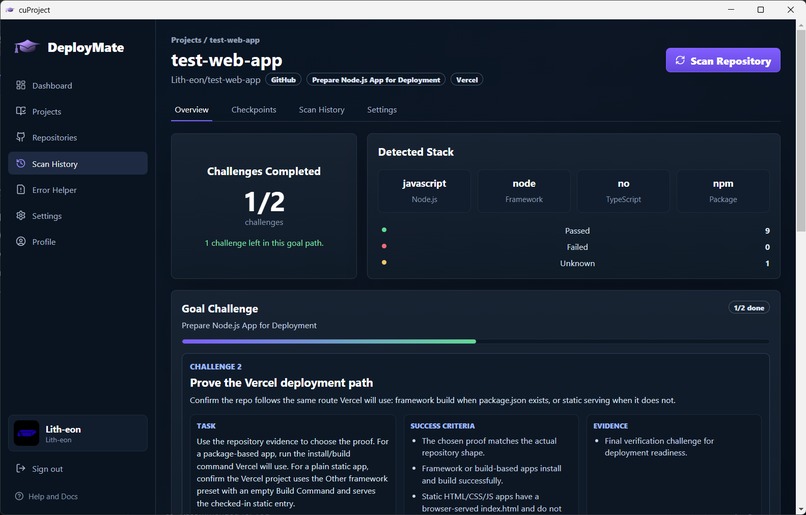Image resolution: width=806 pixels, height=515 pixels.
Task: Open the project Settings tab
Action: 381,109
